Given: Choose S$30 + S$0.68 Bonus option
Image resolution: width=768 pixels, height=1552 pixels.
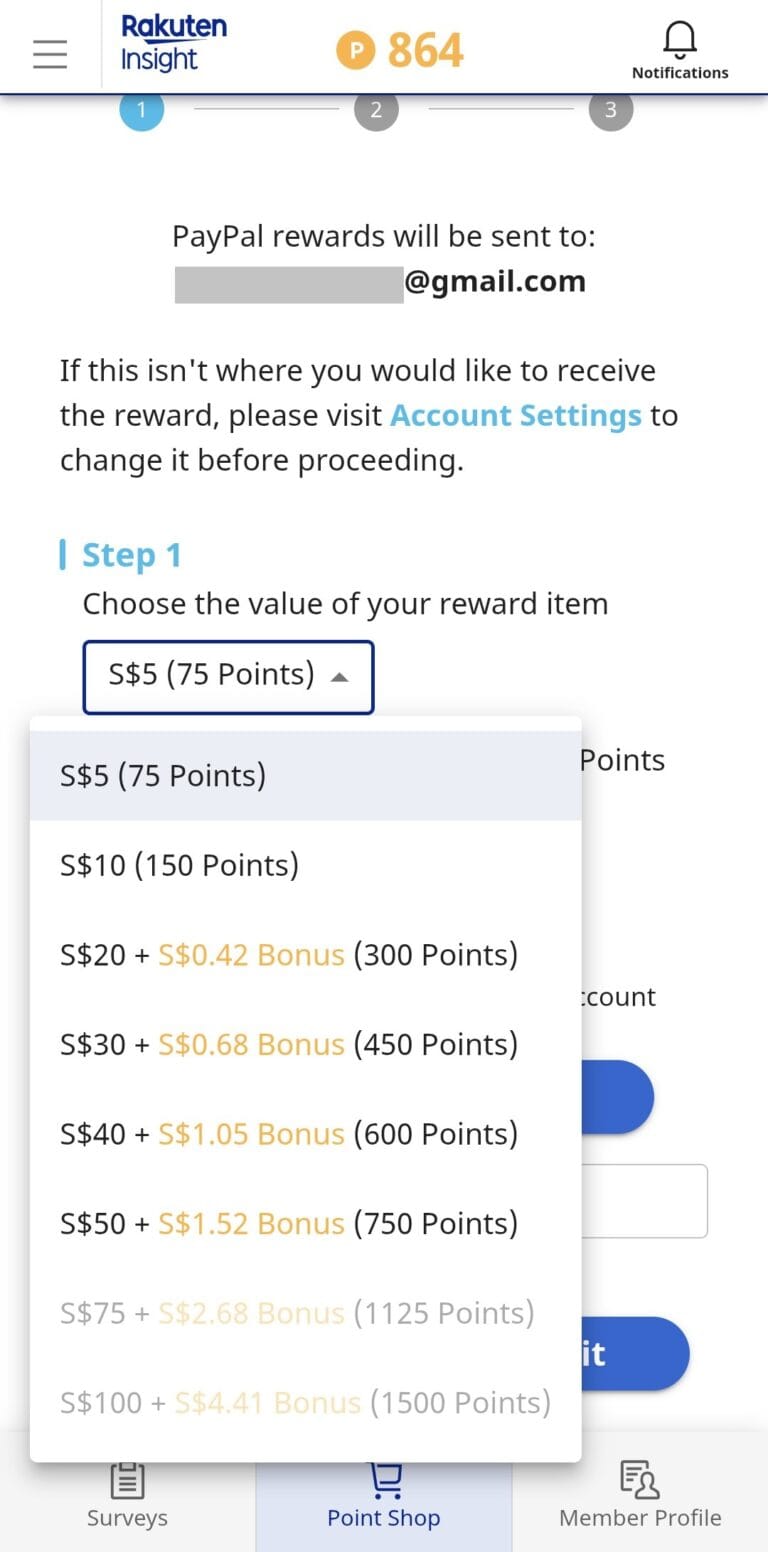Looking at the screenshot, I should pyautogui.click(x=289, y=1044).
